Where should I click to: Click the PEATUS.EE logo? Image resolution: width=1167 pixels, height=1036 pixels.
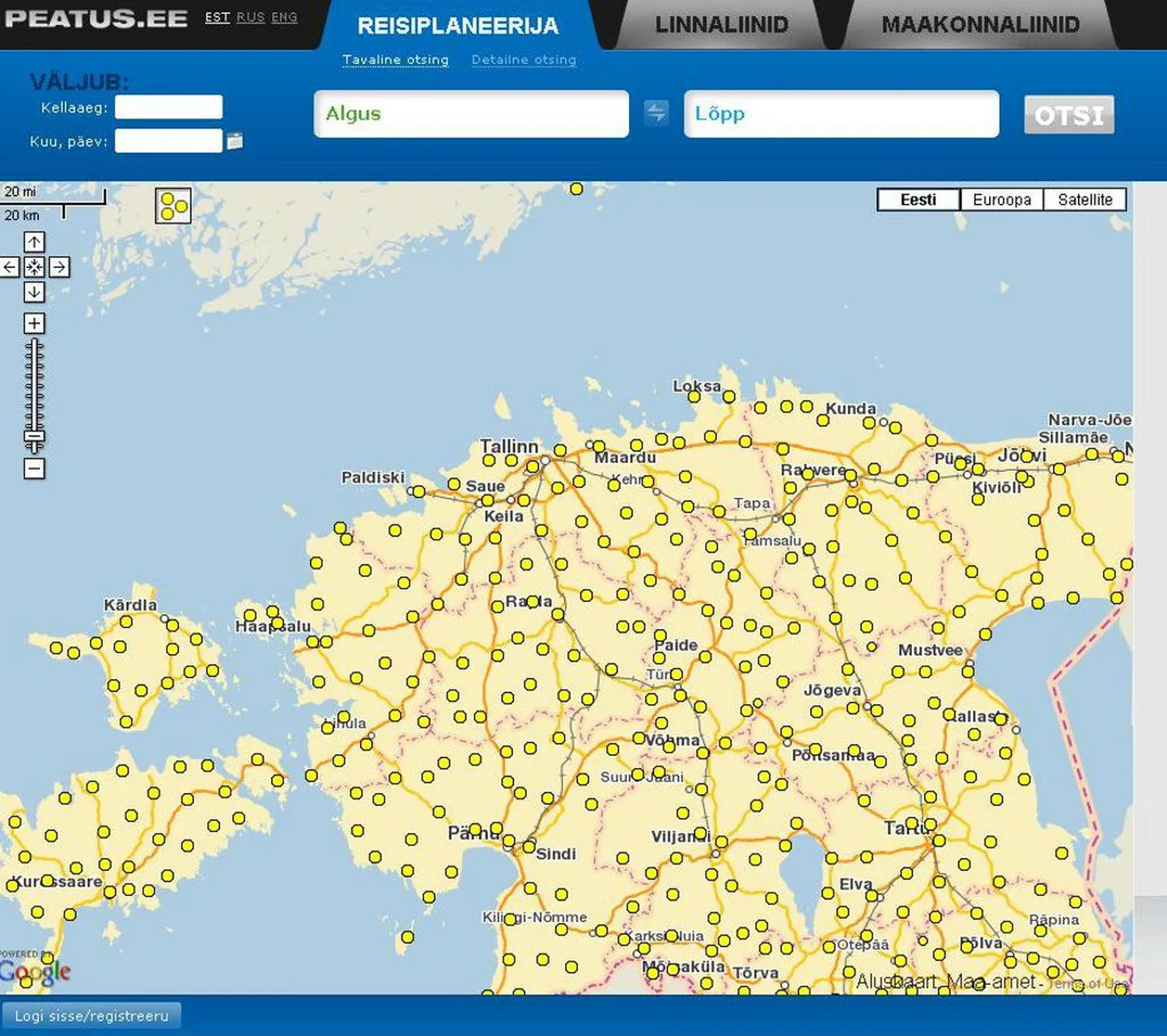[x=95, y=18]
